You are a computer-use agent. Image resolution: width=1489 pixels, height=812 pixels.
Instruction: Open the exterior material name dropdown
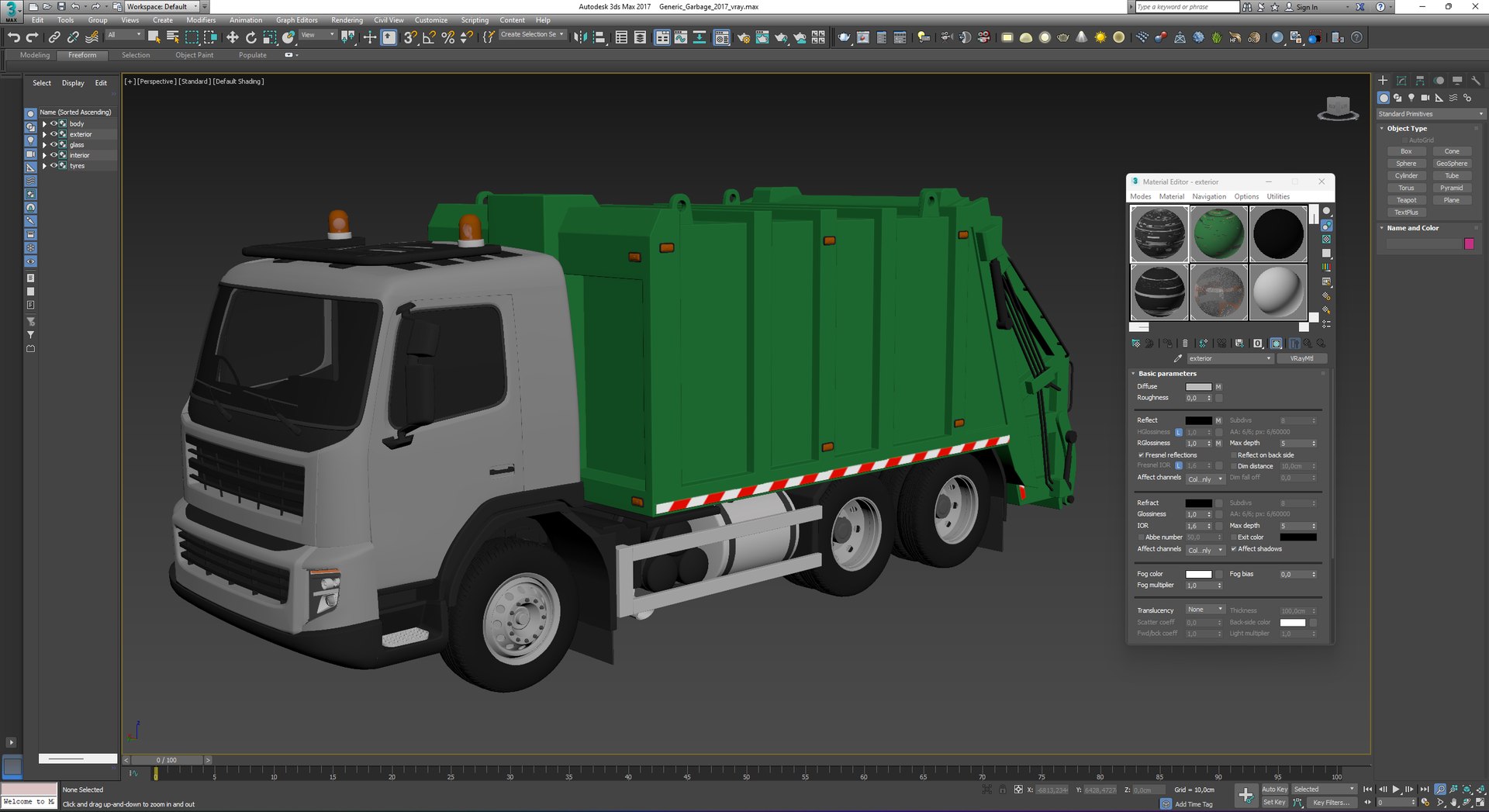1230,358
